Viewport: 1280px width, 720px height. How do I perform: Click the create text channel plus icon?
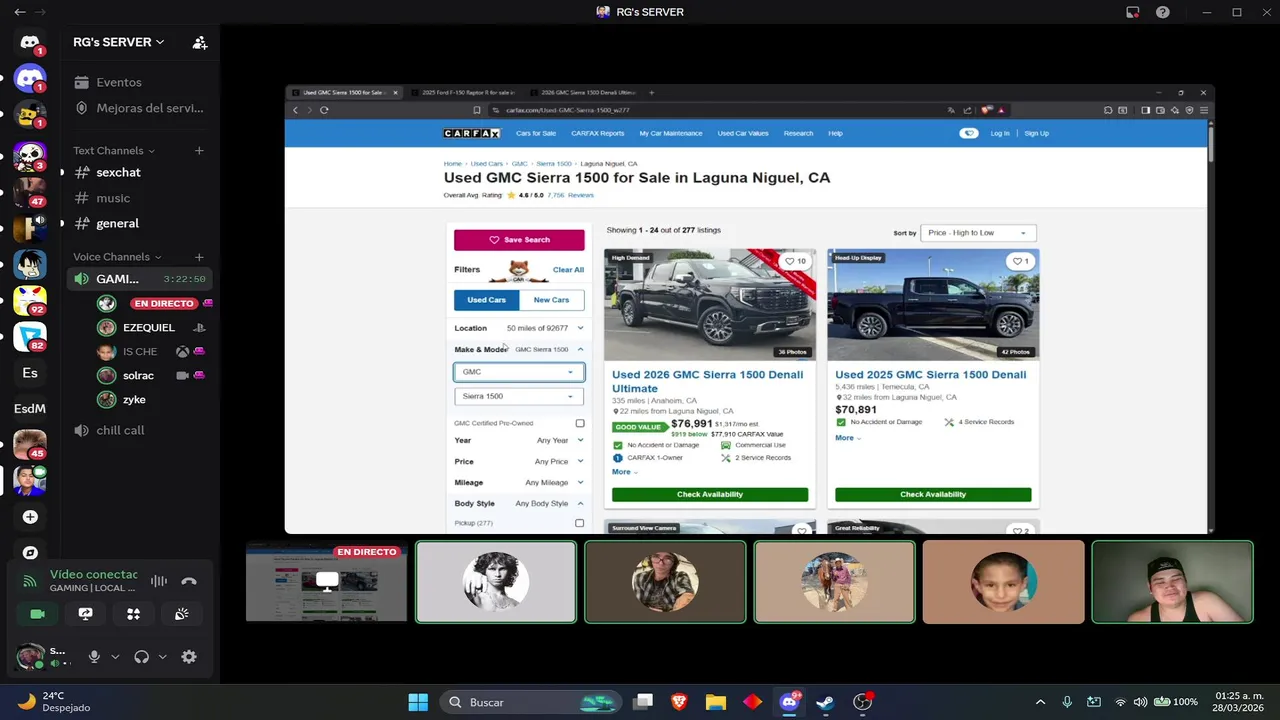coord(199,151)
